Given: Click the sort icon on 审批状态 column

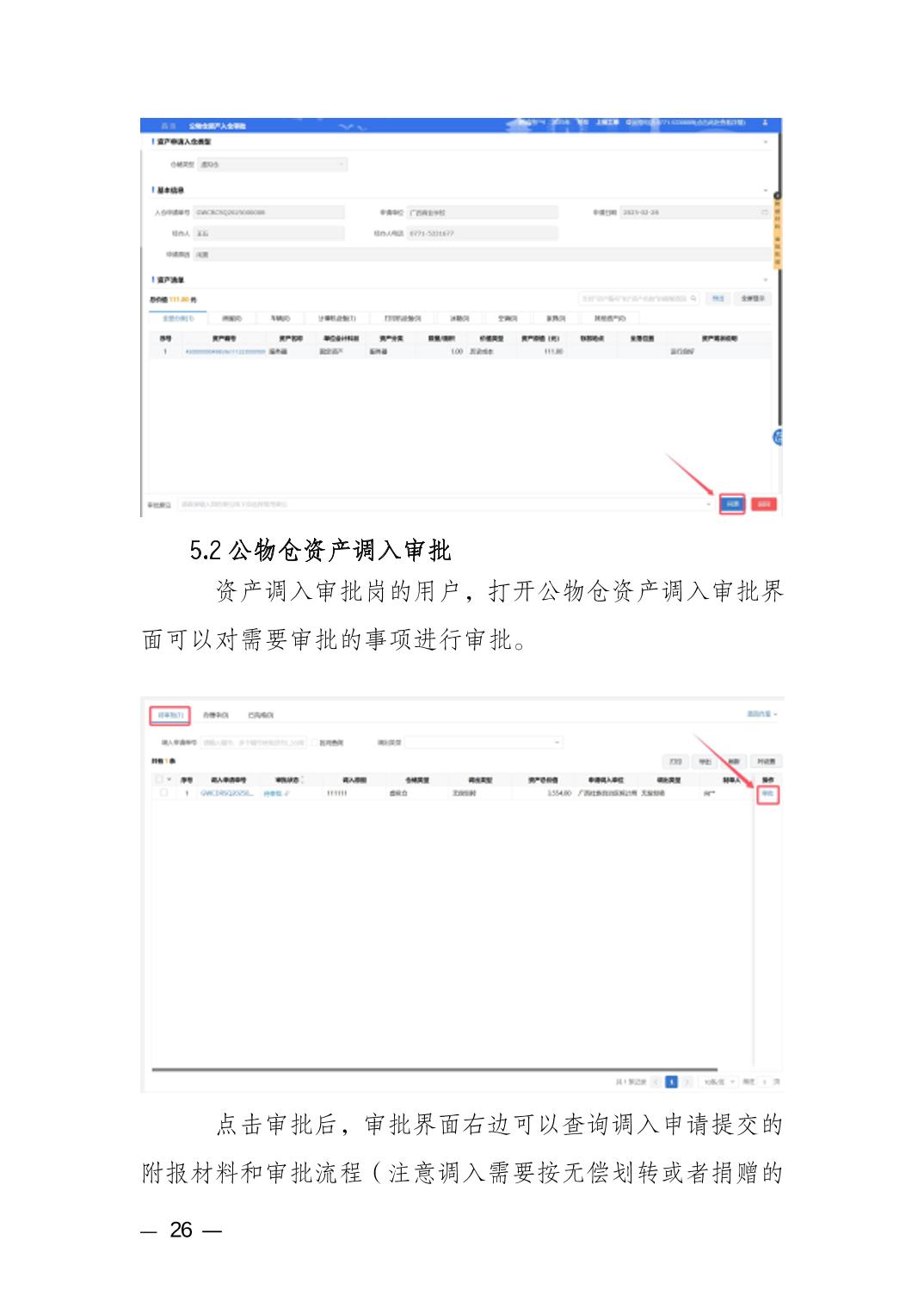Looking at the screenshot, I should coord(301,780).
